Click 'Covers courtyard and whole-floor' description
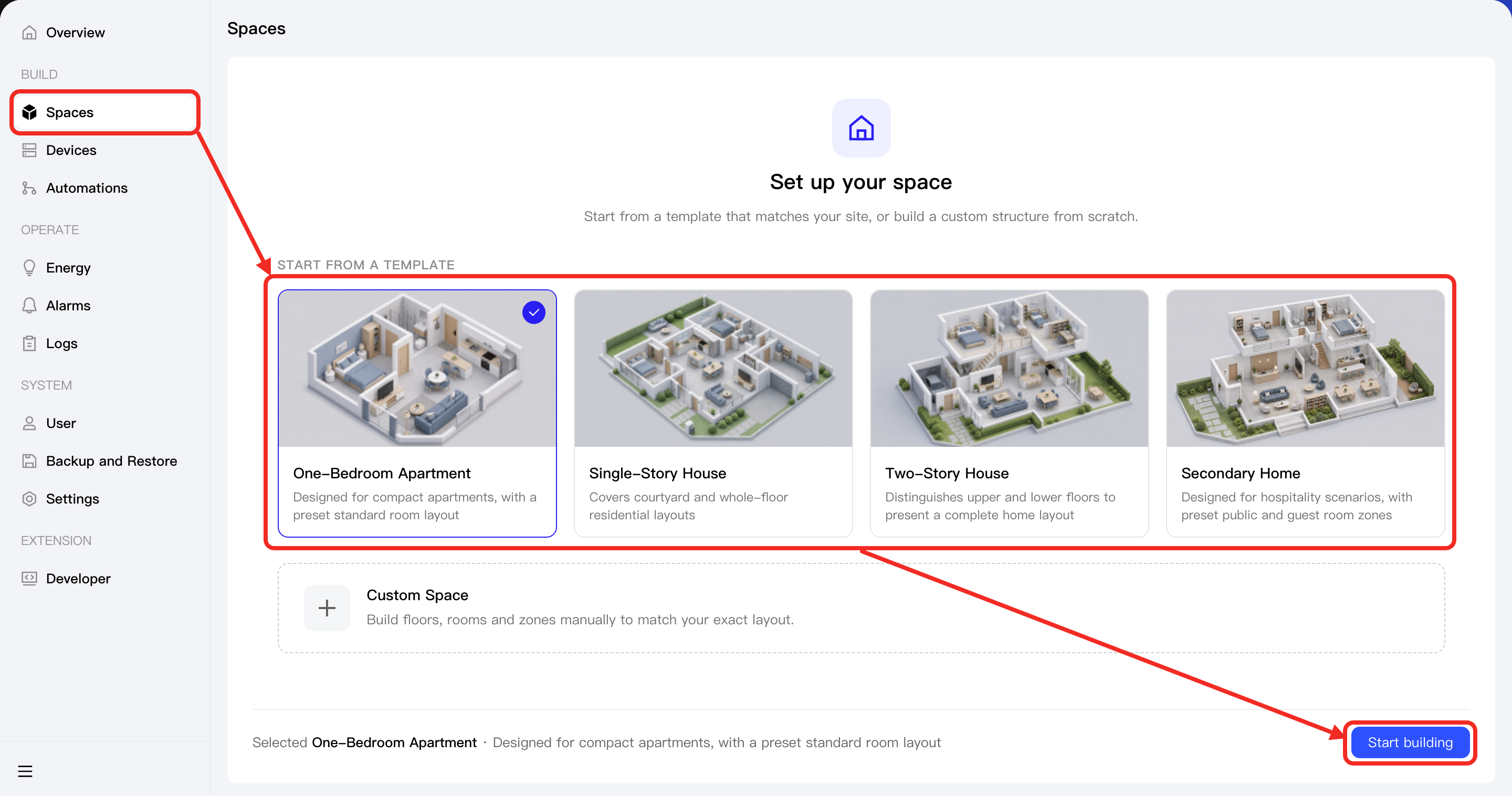1512x796 pixels. click(x=688, y=506)
